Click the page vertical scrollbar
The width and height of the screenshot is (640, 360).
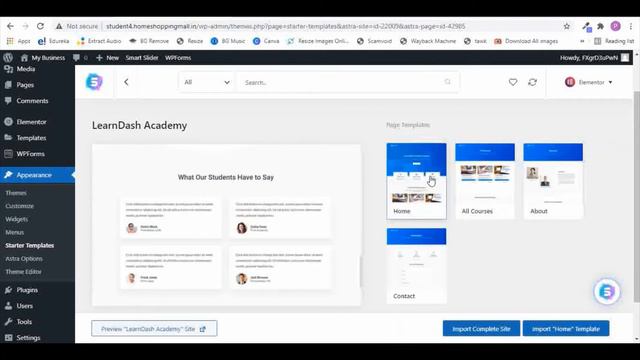point(636,196)
